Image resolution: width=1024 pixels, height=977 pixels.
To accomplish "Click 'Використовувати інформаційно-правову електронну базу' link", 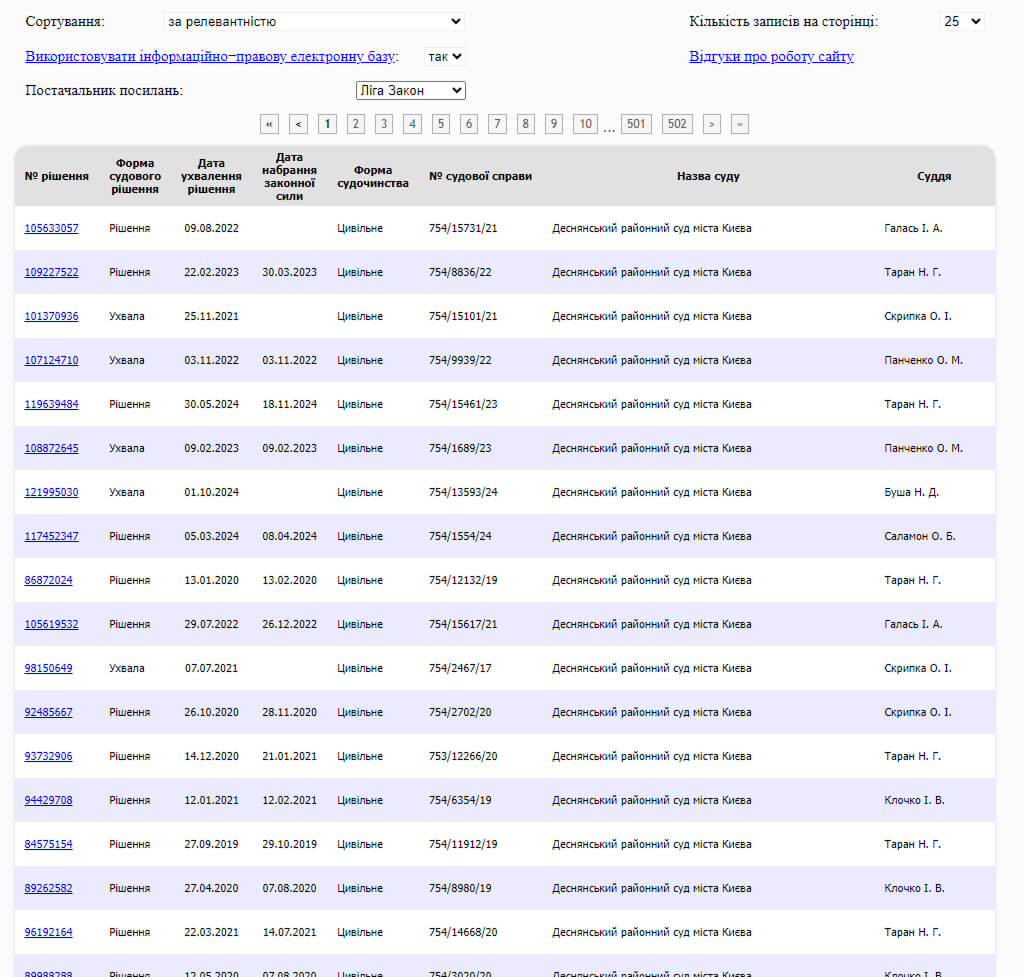I will pyautogui.click(x=211, y=57).
